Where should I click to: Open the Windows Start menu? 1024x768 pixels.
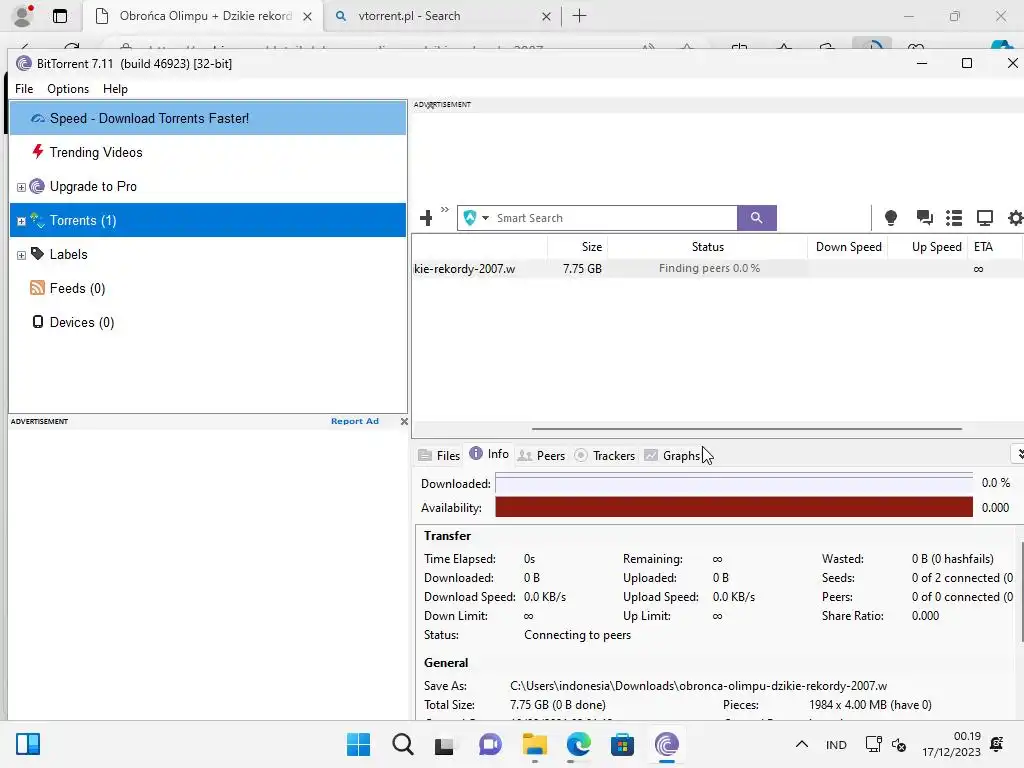coord(358,744)
